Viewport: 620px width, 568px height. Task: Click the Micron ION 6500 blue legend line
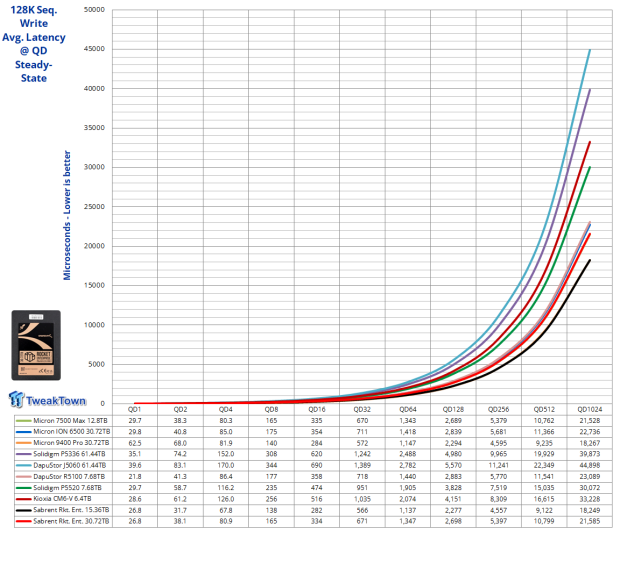23,432
